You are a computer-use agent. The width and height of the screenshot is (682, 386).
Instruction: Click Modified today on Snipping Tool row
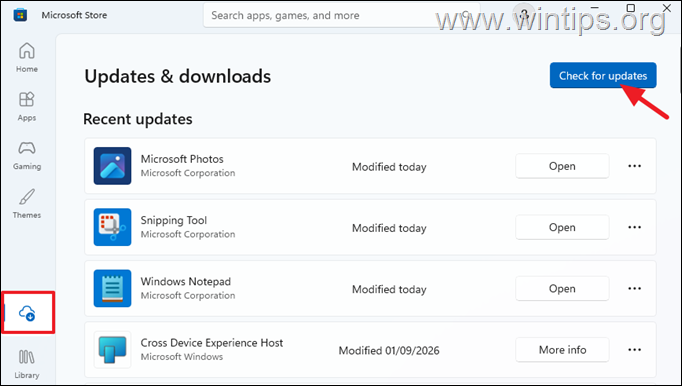pos(389,228)
